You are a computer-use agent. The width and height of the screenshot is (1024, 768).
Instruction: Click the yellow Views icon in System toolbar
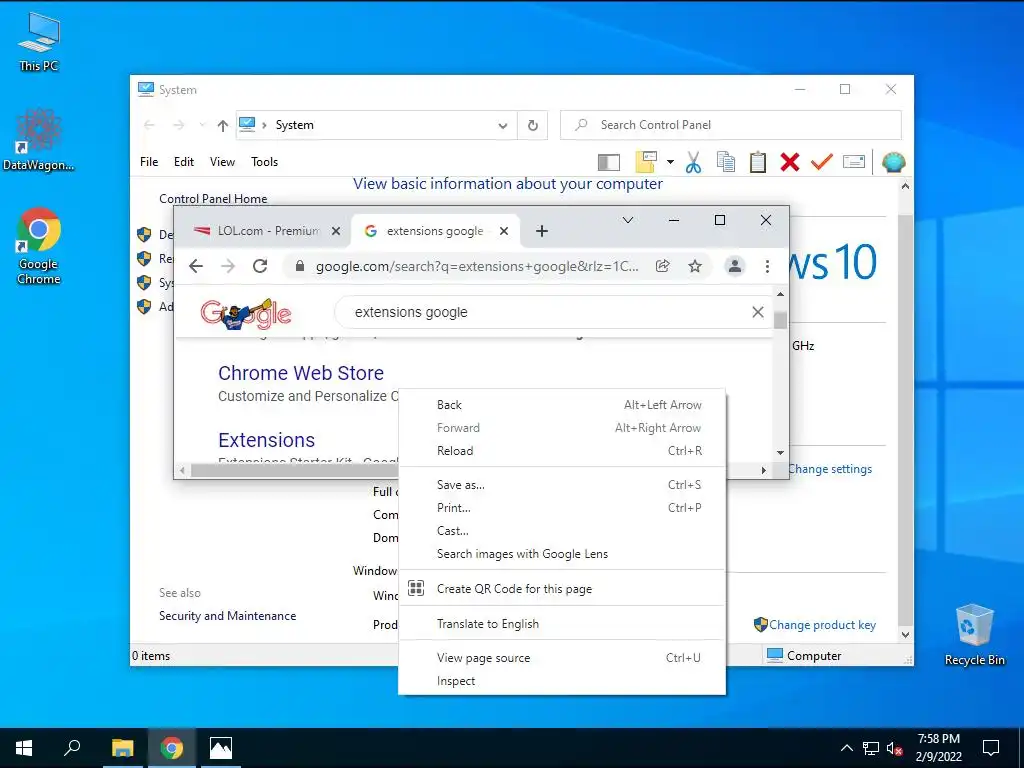pyautogui.click(x=646, y=161)
